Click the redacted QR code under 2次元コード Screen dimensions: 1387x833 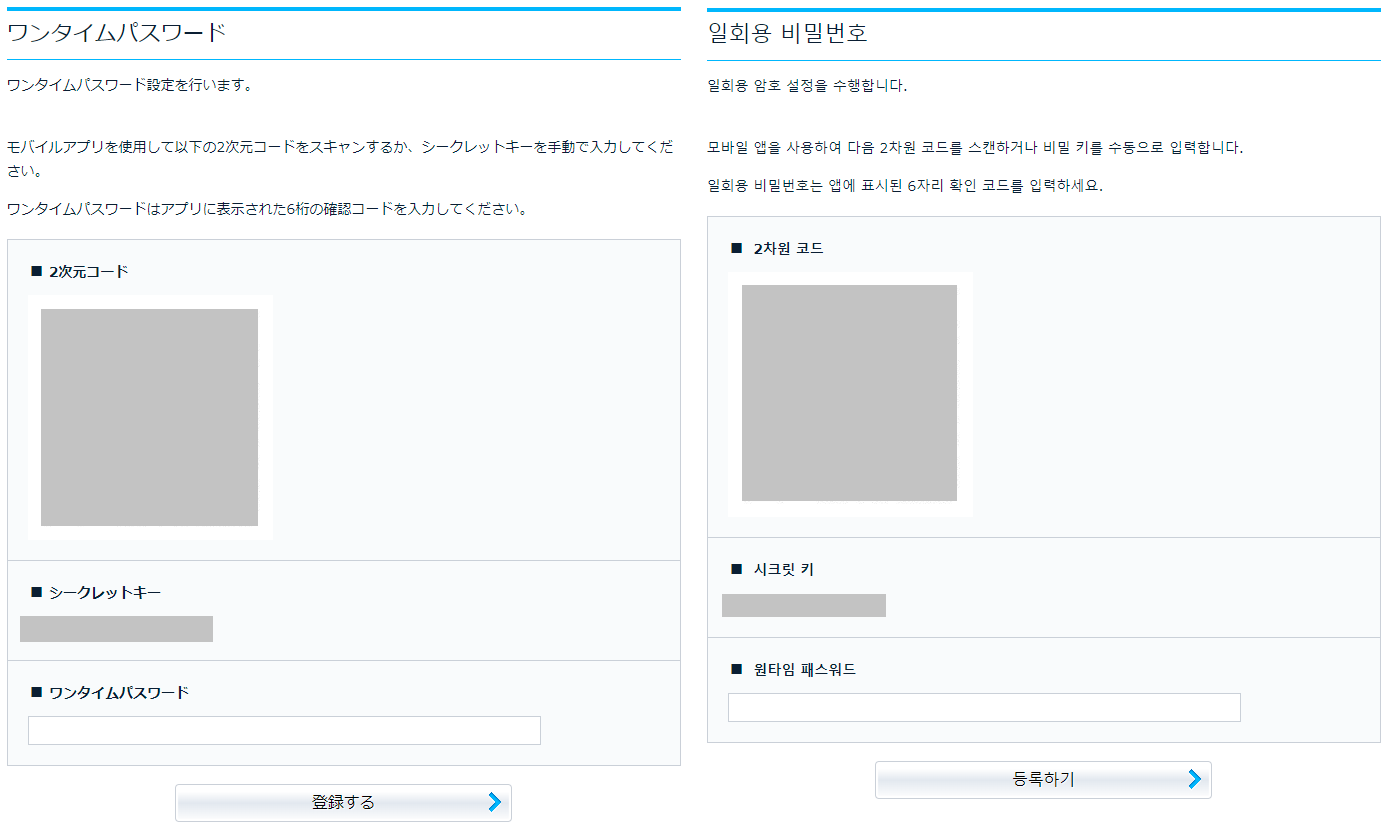pos(149,417)
